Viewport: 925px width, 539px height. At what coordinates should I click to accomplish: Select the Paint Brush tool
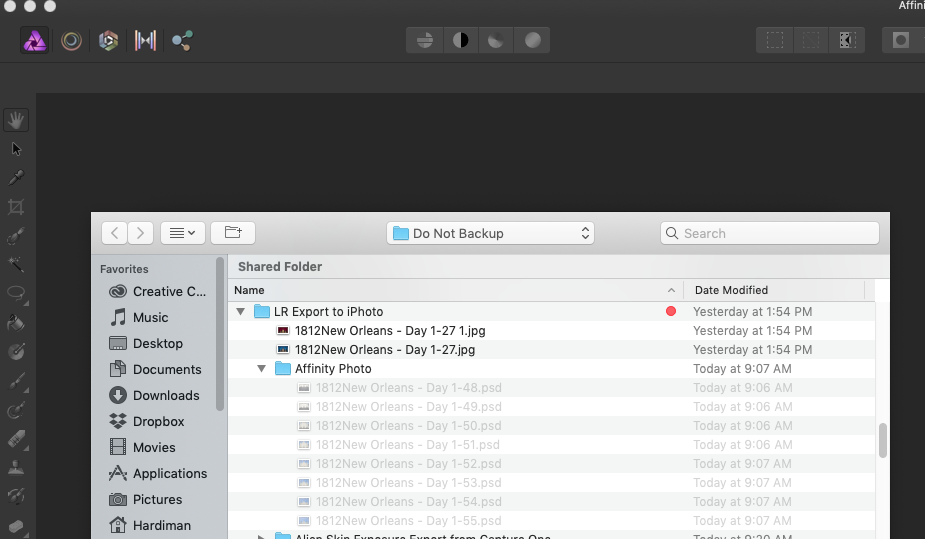[16, 381]
